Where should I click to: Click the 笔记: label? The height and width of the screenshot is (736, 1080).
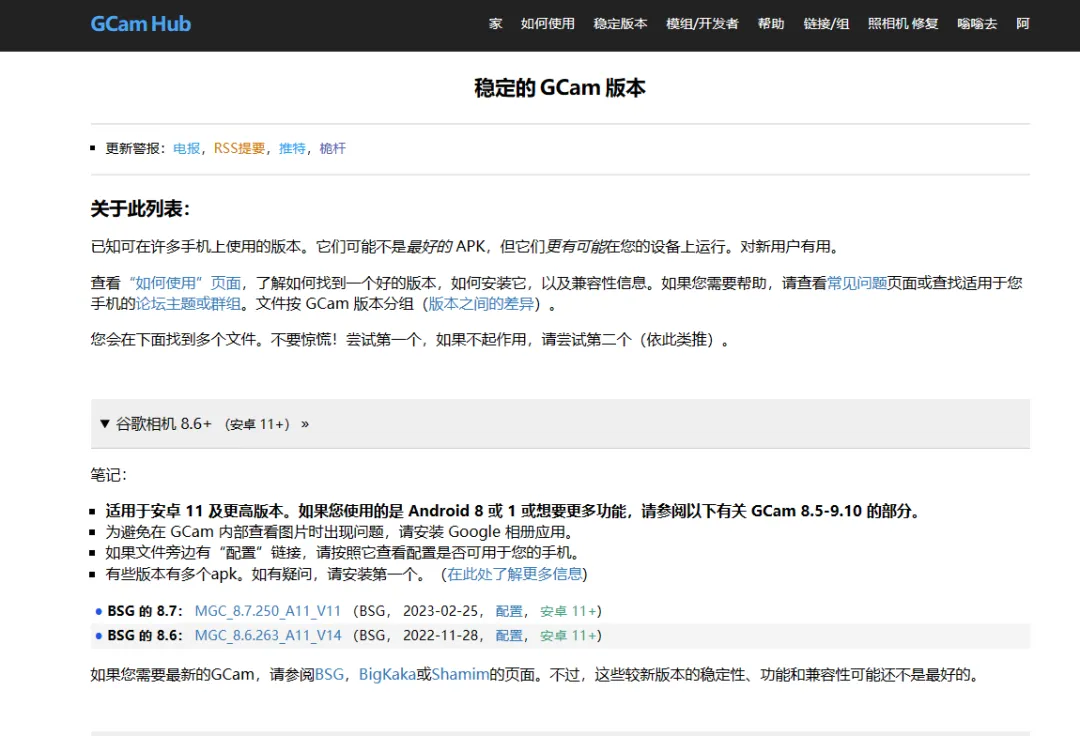[108, 475]
